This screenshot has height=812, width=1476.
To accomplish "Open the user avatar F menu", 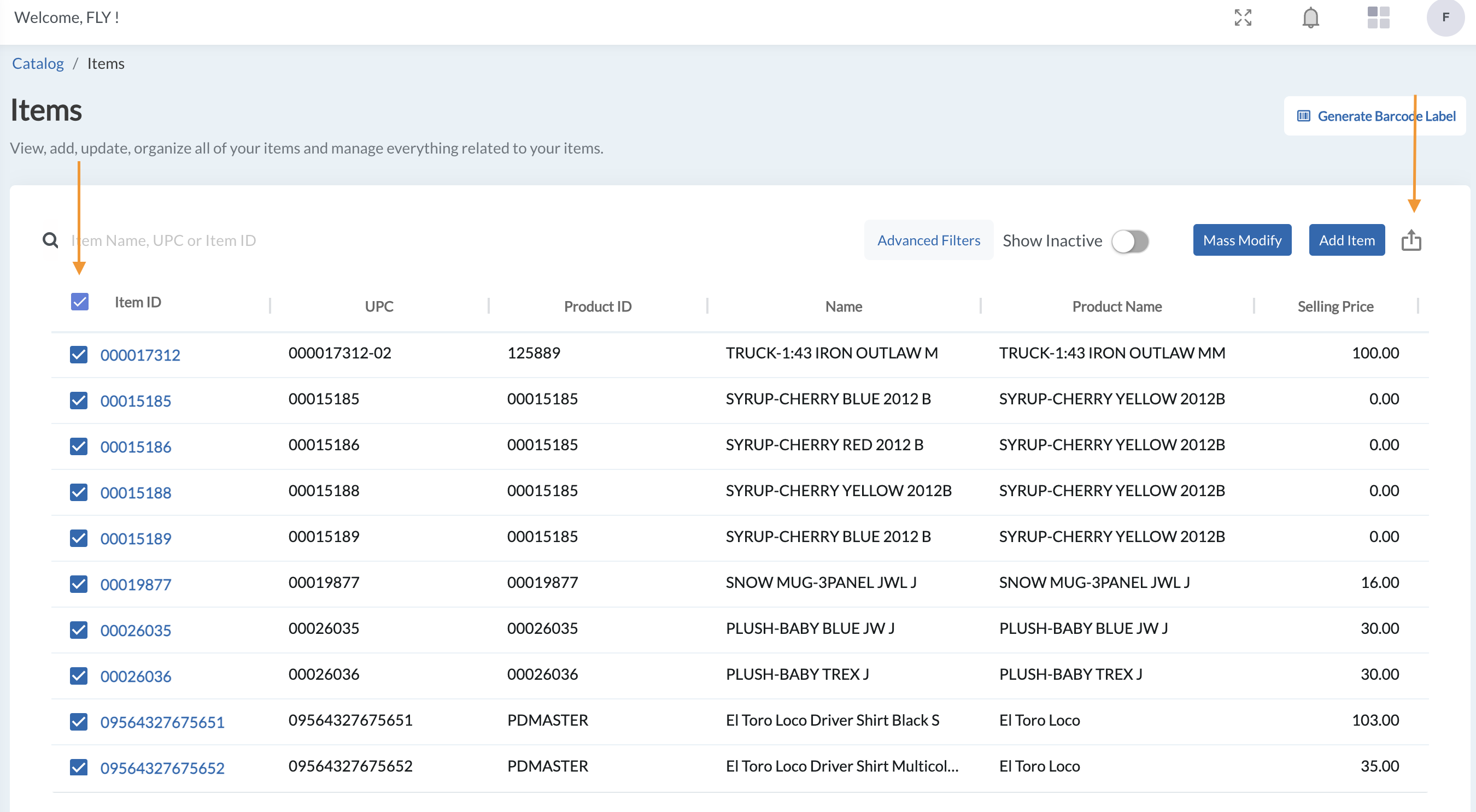I will coord(1445,17).
